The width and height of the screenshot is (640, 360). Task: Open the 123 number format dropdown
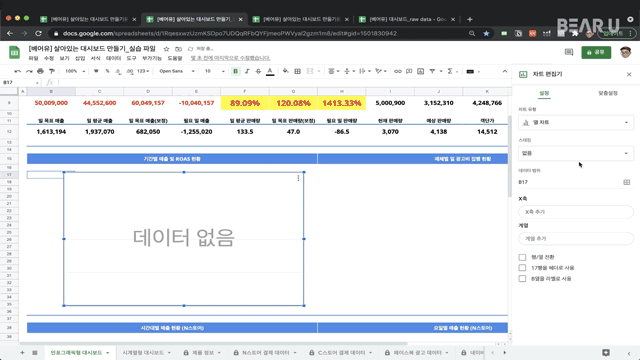point(143,71)
